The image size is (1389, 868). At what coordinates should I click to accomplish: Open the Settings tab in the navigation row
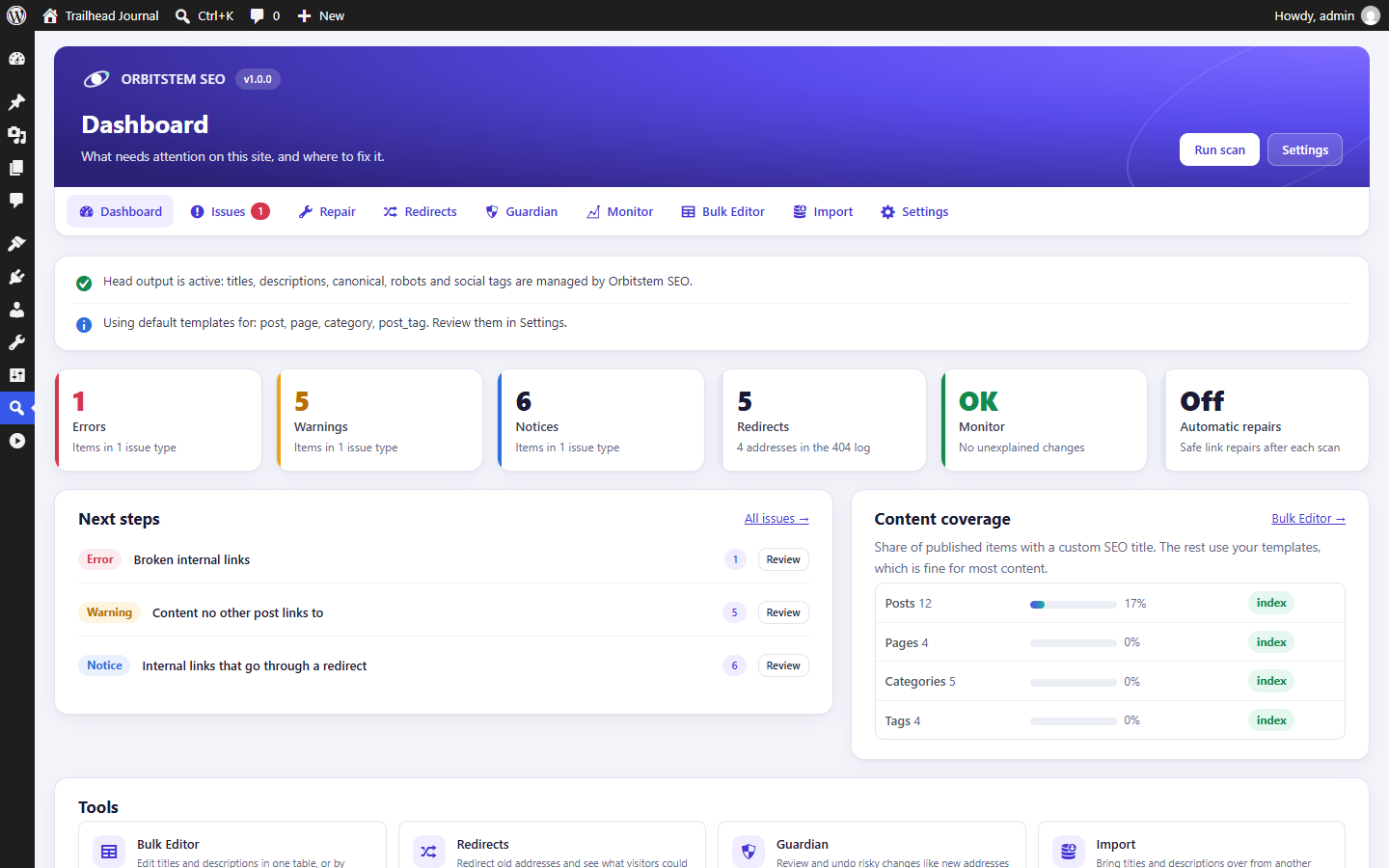(x=914, y=211)
